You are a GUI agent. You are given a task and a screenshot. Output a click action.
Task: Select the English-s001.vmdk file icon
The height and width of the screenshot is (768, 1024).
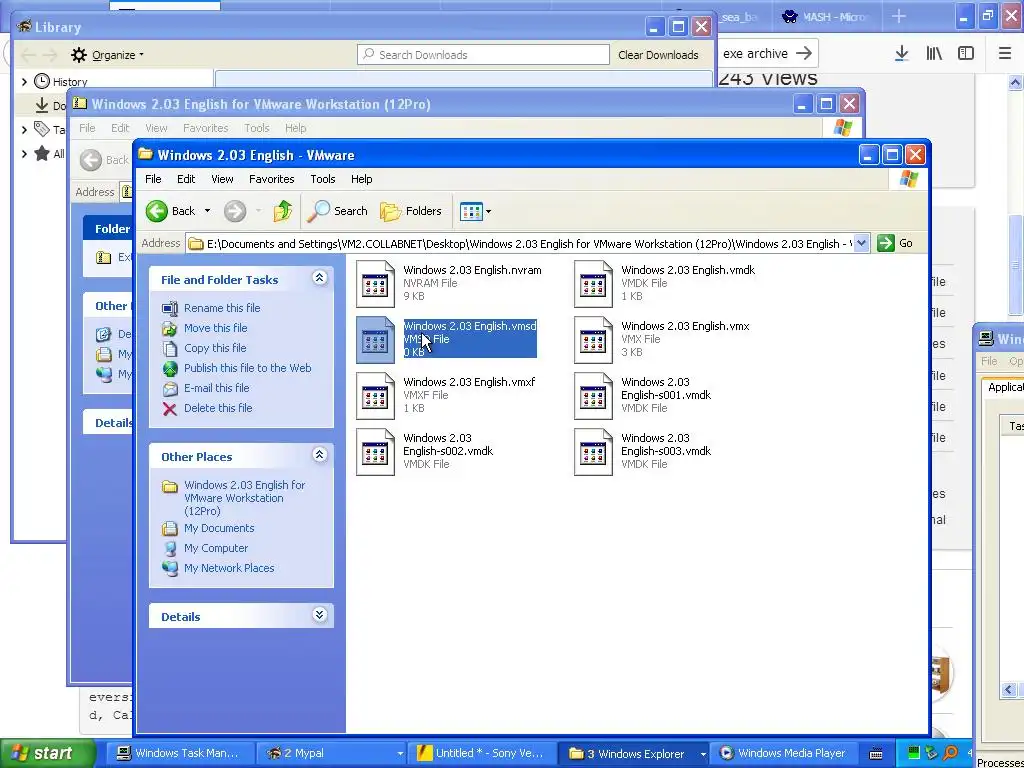pyautogui.click(x=593, y=396)
